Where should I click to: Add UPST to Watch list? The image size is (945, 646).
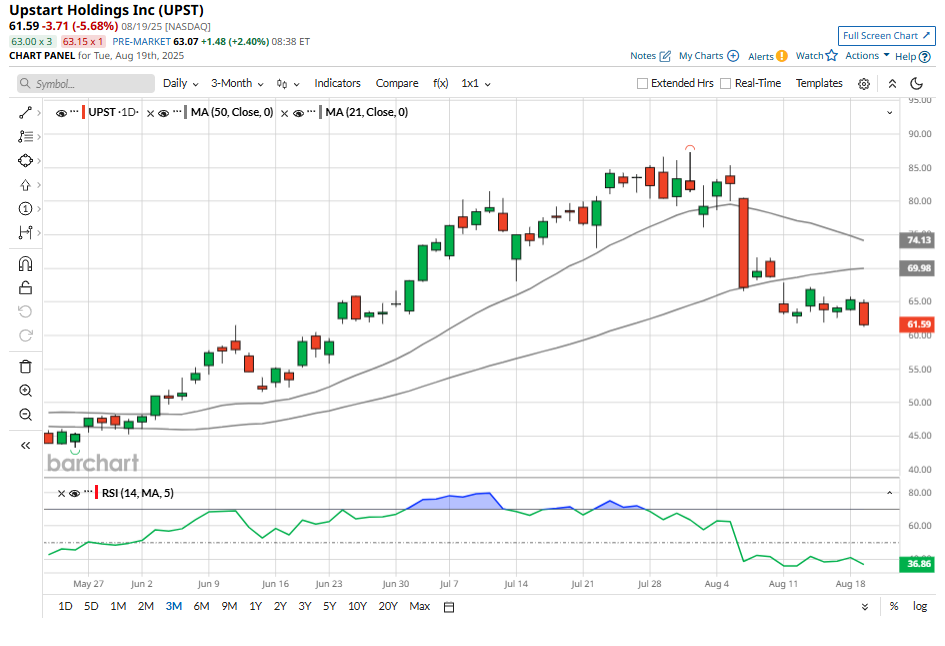pyautogui.click(x=817, y=56)
